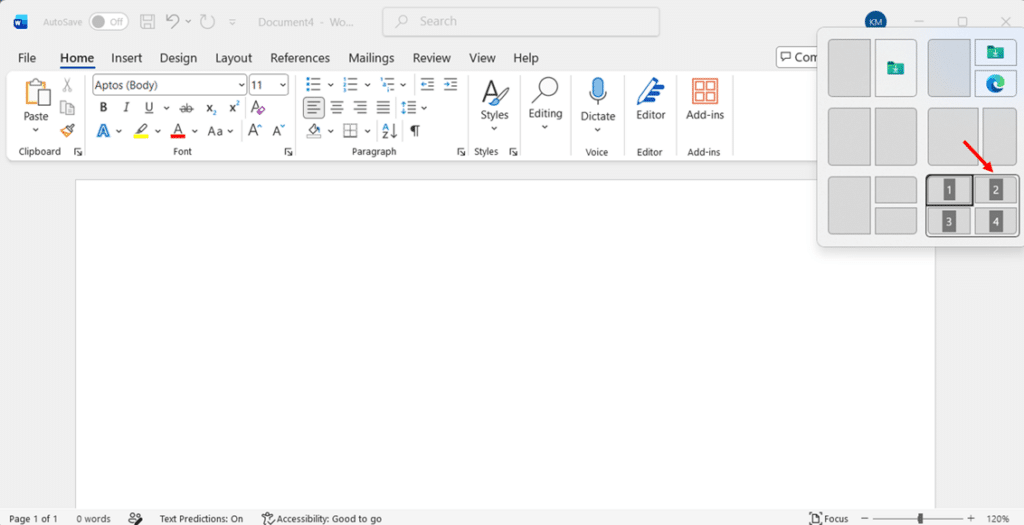Image resolution: width=1024 pixels, height=525 pixels.
Task: Increase font size
Action: 255,131
